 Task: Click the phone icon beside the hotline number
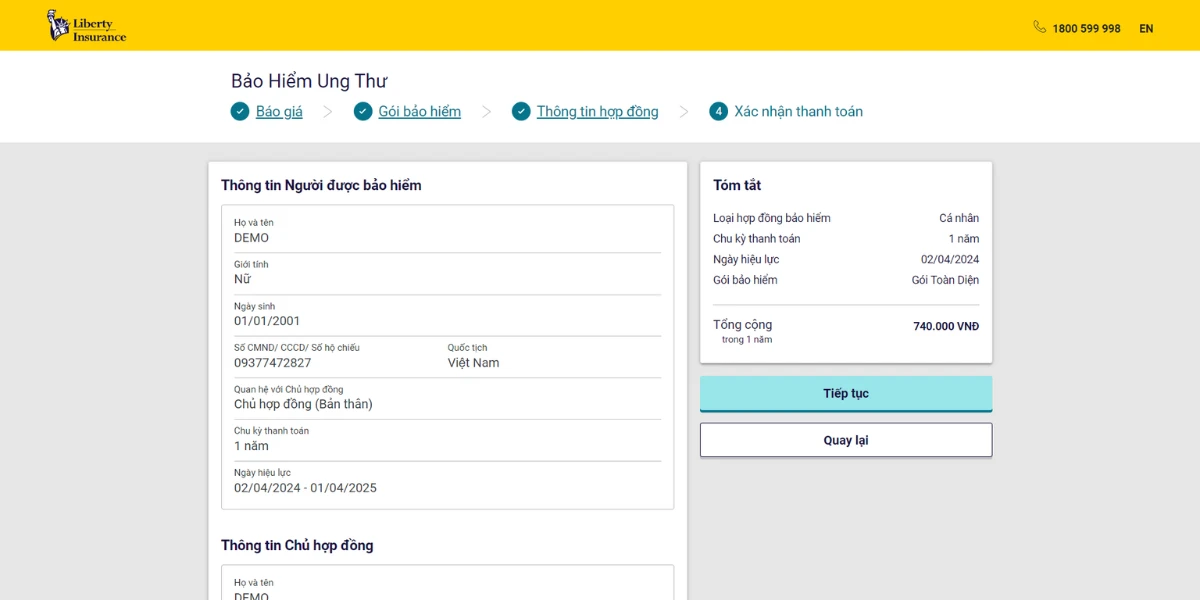pyautogui.click(x=1040, y=27)
